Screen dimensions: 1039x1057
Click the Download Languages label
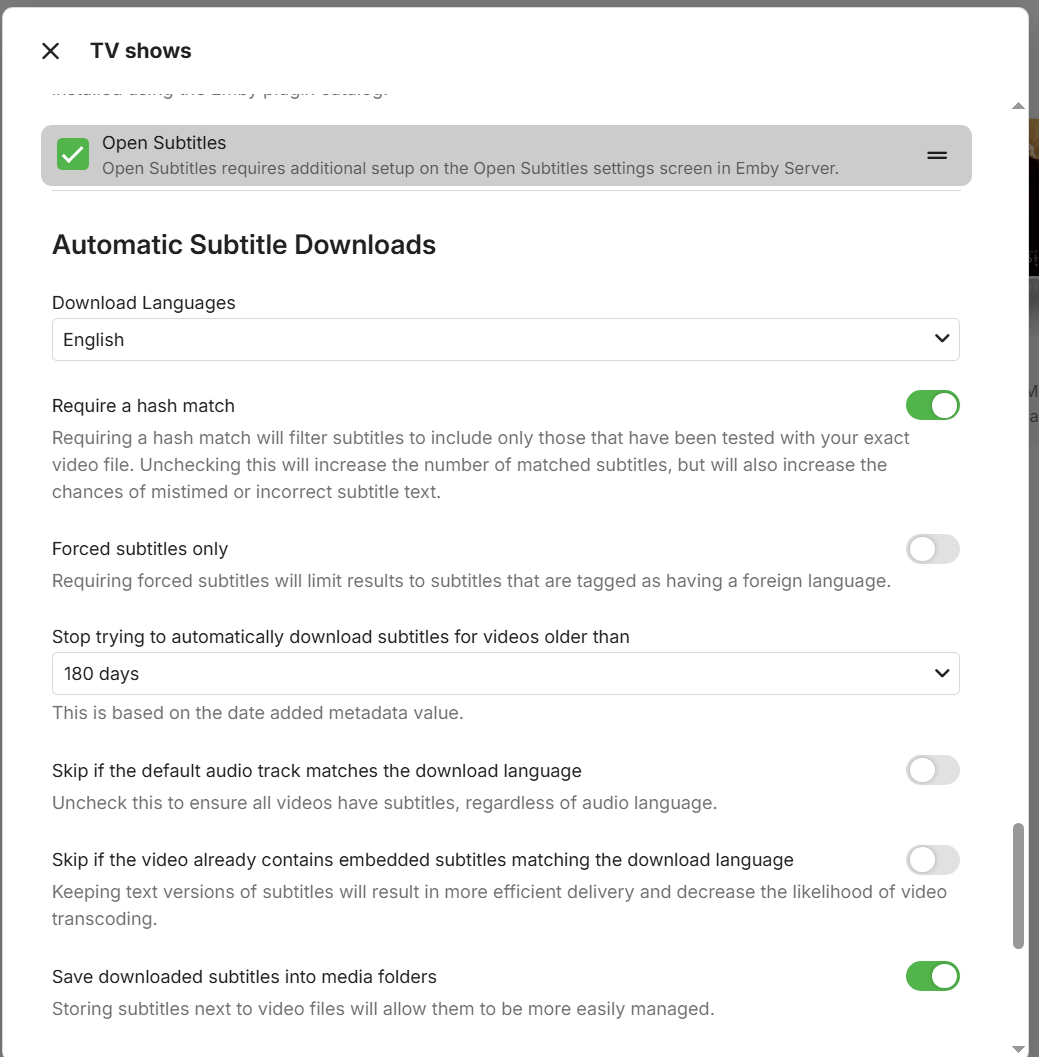point(144,303)
